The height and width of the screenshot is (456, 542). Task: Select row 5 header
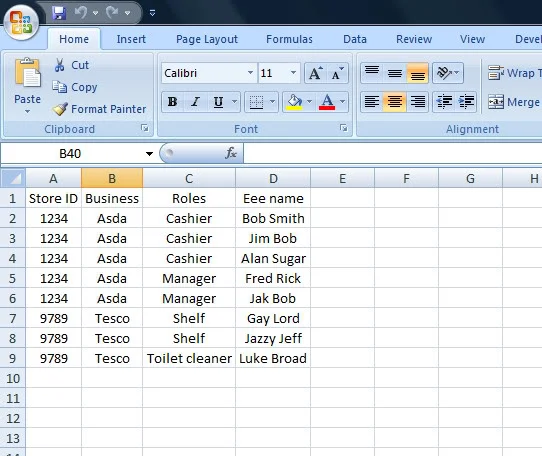coord(13,278)
